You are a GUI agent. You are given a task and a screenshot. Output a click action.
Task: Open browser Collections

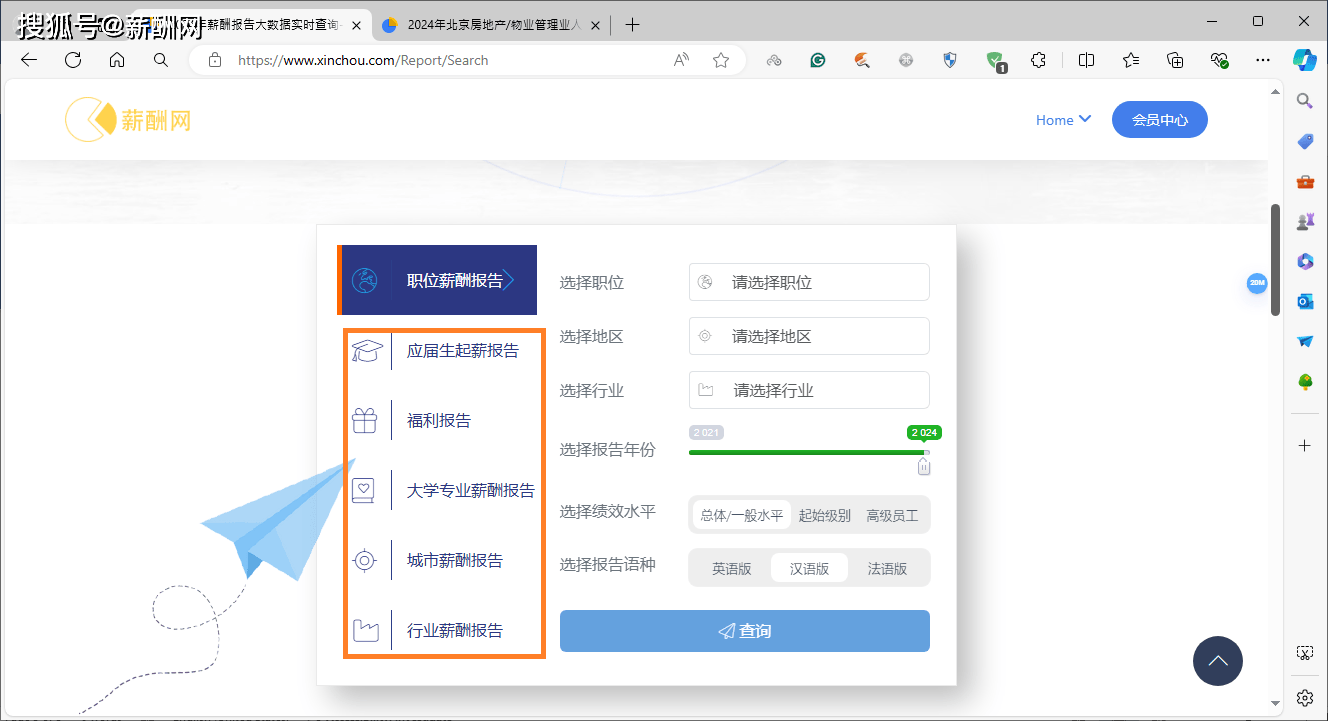coord(1175,60)
